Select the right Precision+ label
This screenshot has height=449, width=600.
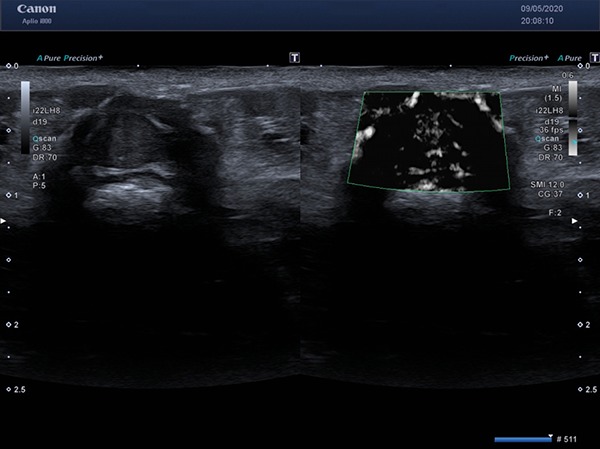pyautogui.click(x=529, y=58)
